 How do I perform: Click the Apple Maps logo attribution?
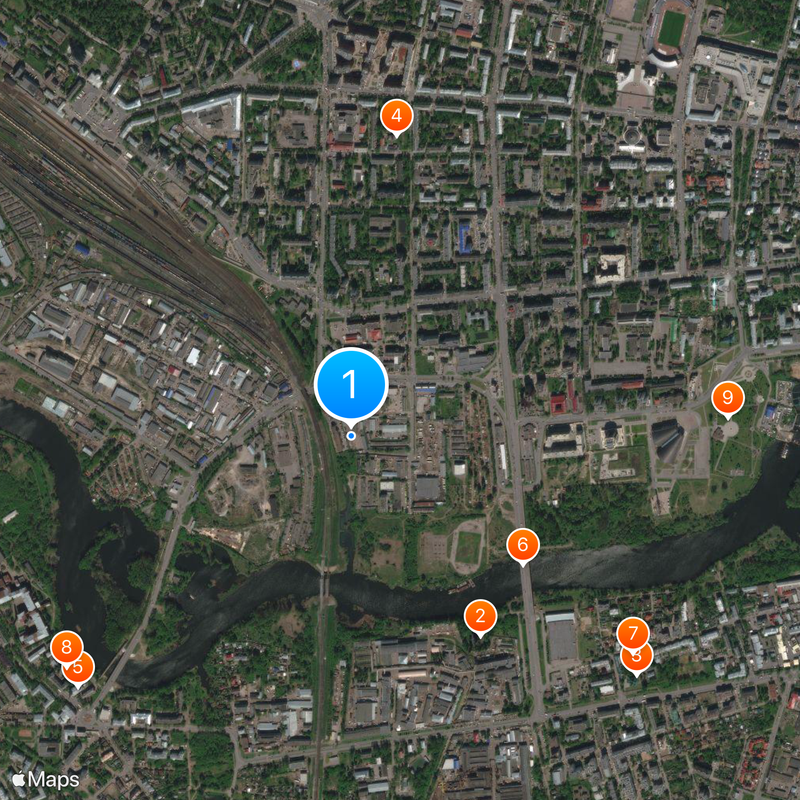coord(45,780)
